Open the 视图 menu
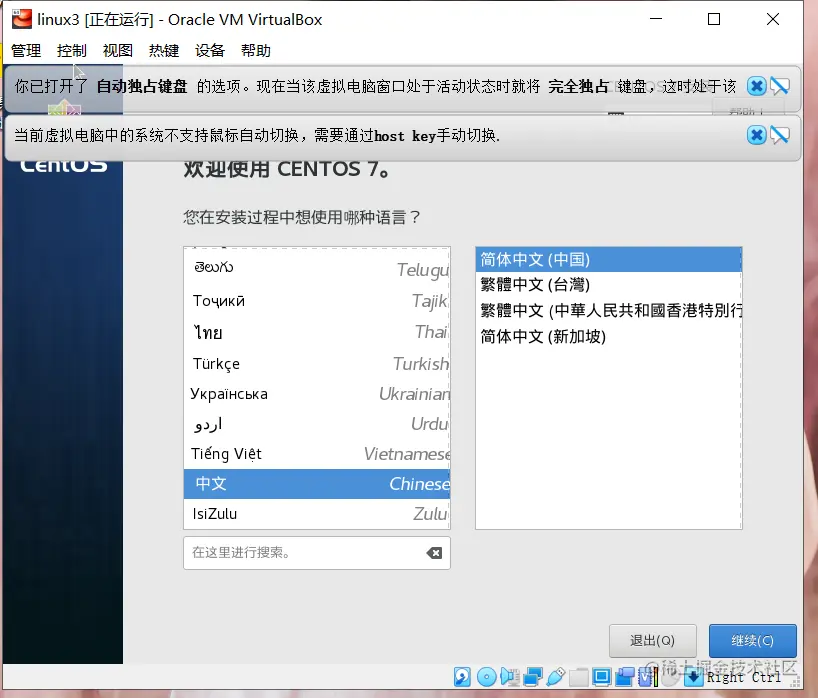Screen dimensions: 818x698 click(117, 51)
